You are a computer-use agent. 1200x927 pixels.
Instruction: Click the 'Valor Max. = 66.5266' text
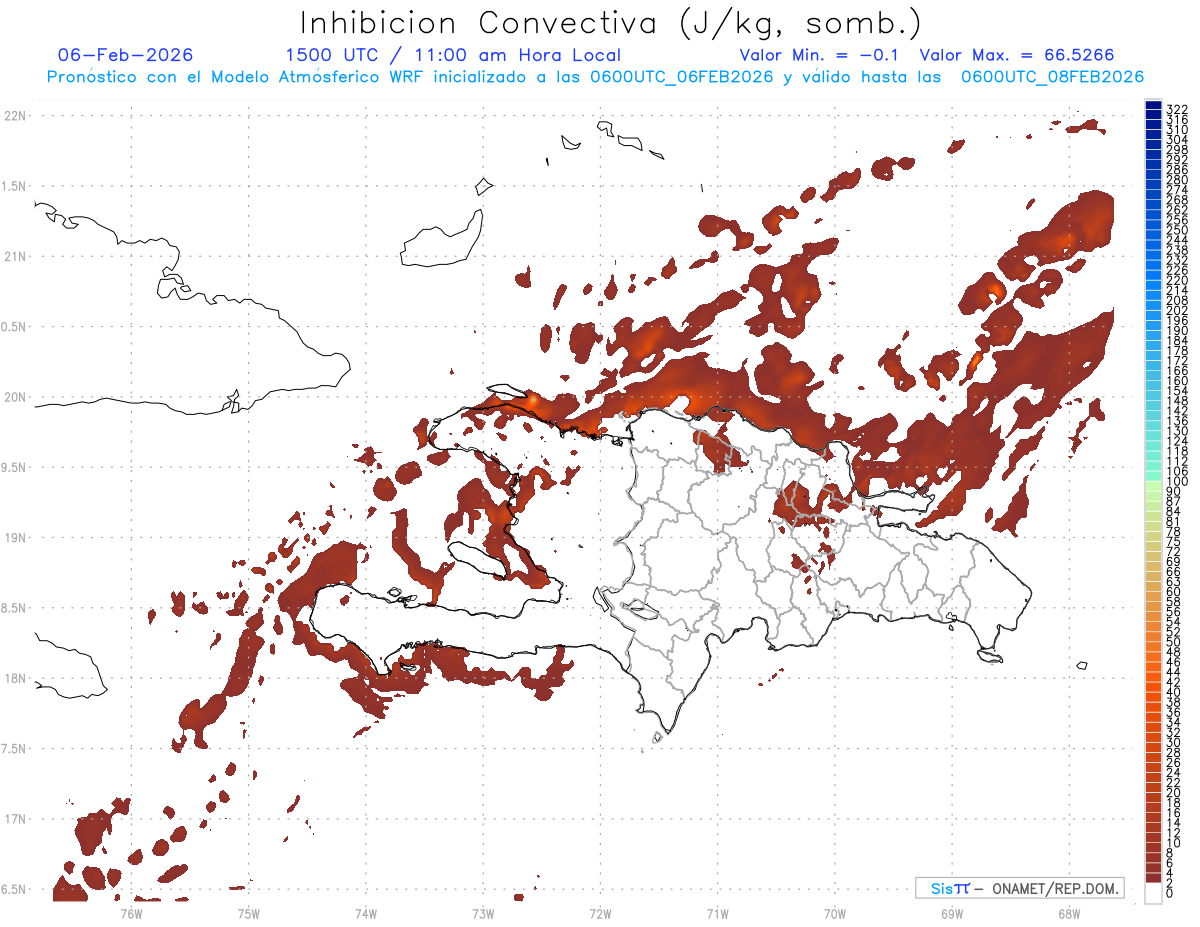[1017, 55]
